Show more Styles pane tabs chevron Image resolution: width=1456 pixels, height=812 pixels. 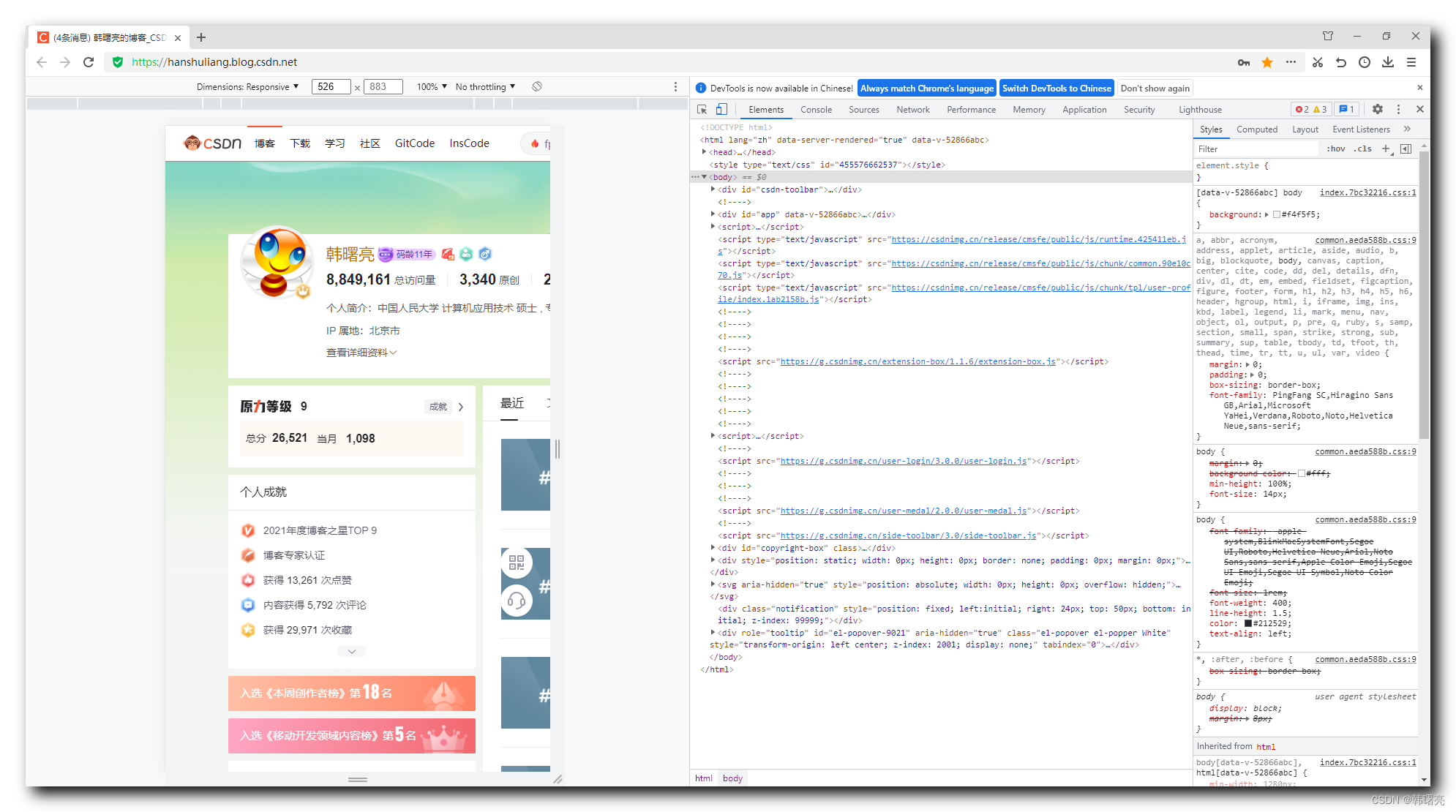(x=1407, y=129)
